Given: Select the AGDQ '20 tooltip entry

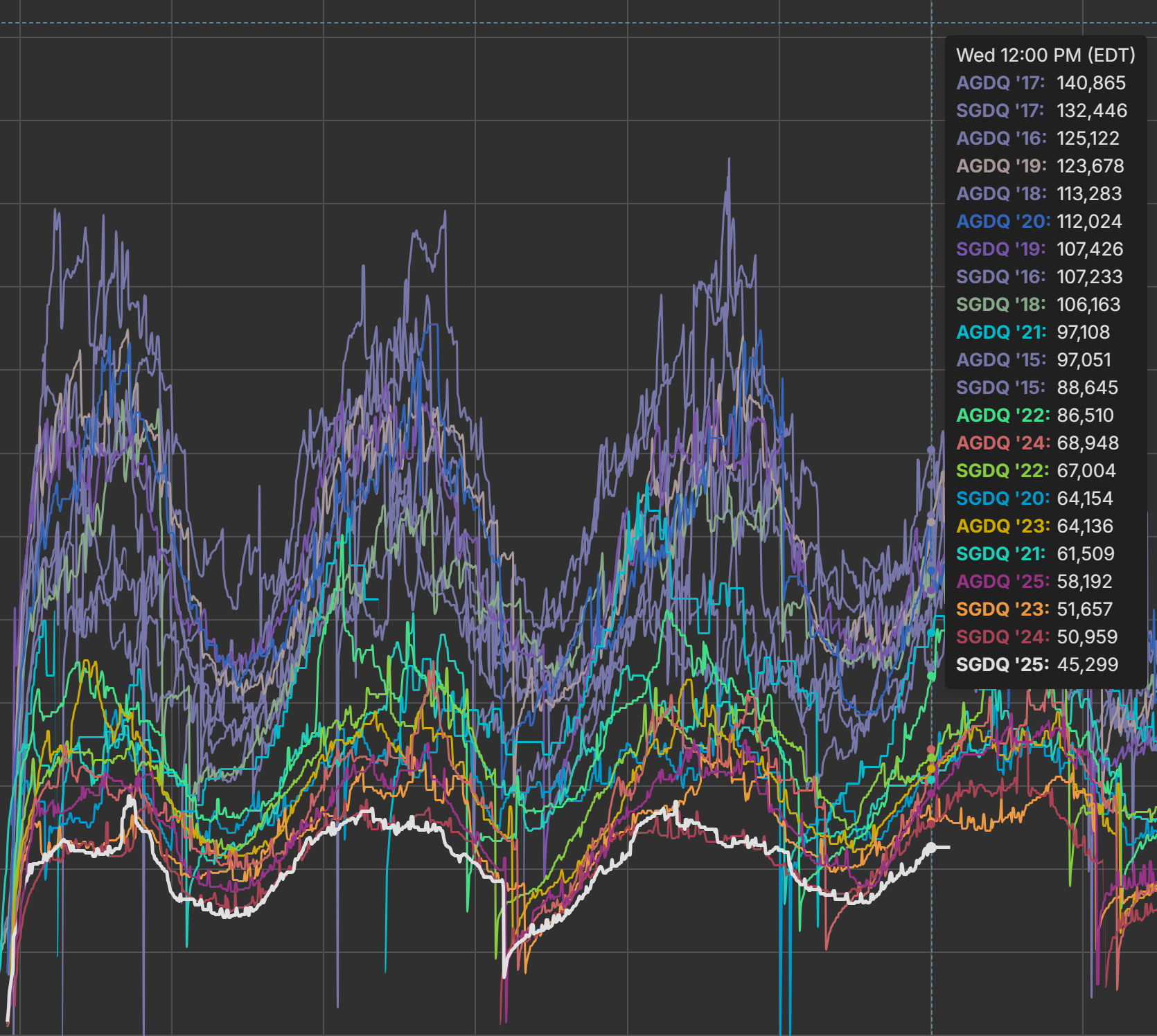Looking at the screenshot, I should [x=1039, y=222].
